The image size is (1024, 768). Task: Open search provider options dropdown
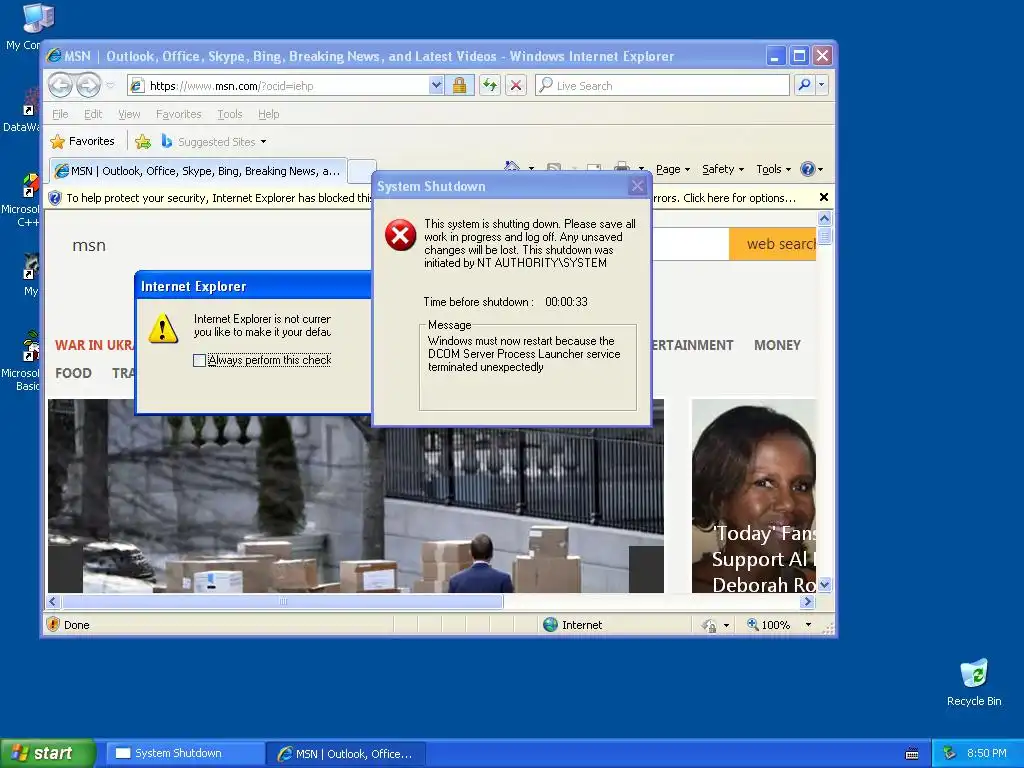pos(822,85)
